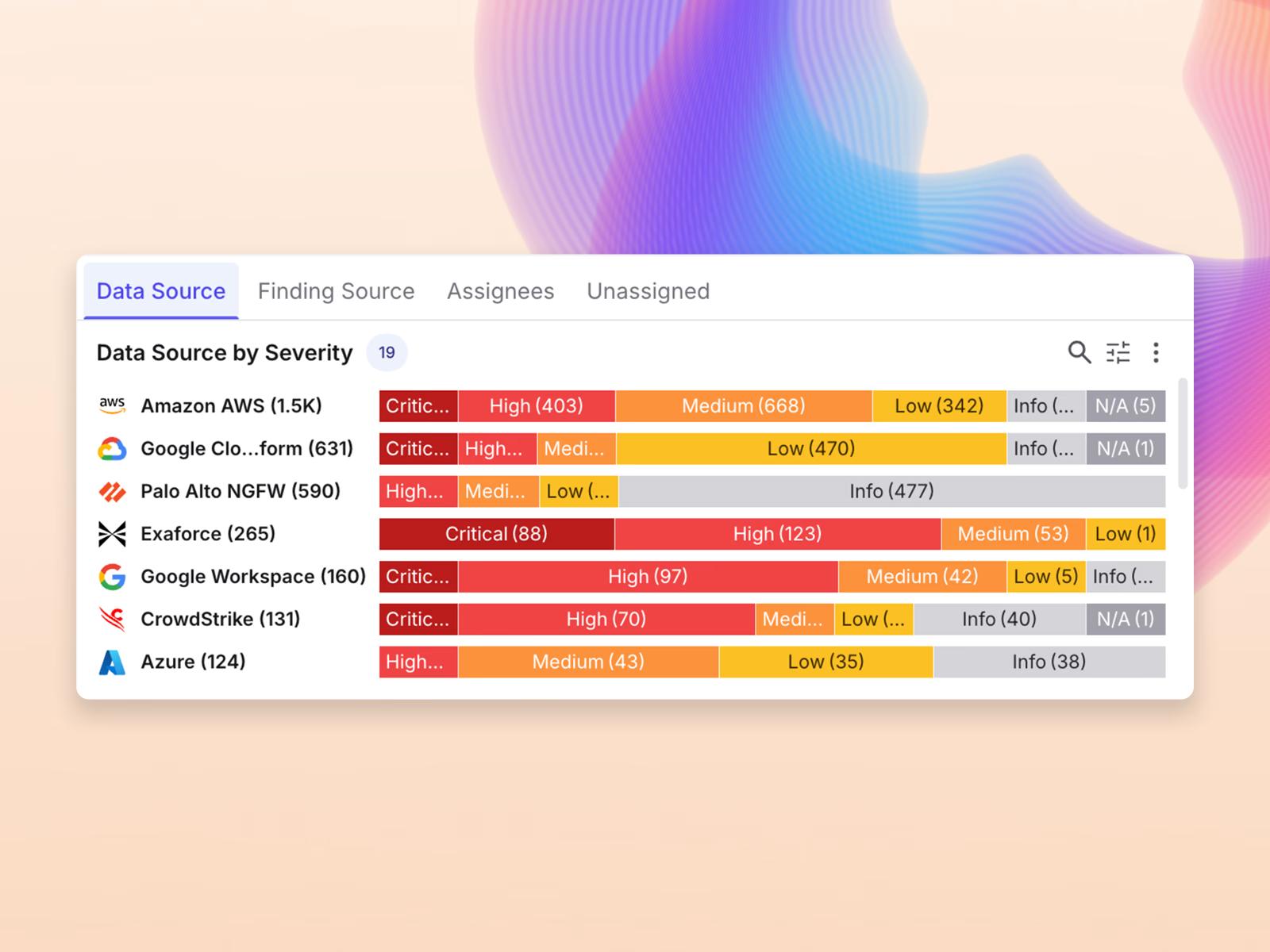Click the Info (477) segment for Palo Alto
Image resolution: width=1270 pixels, height=952 pixels.
click(x=892, y=491)
